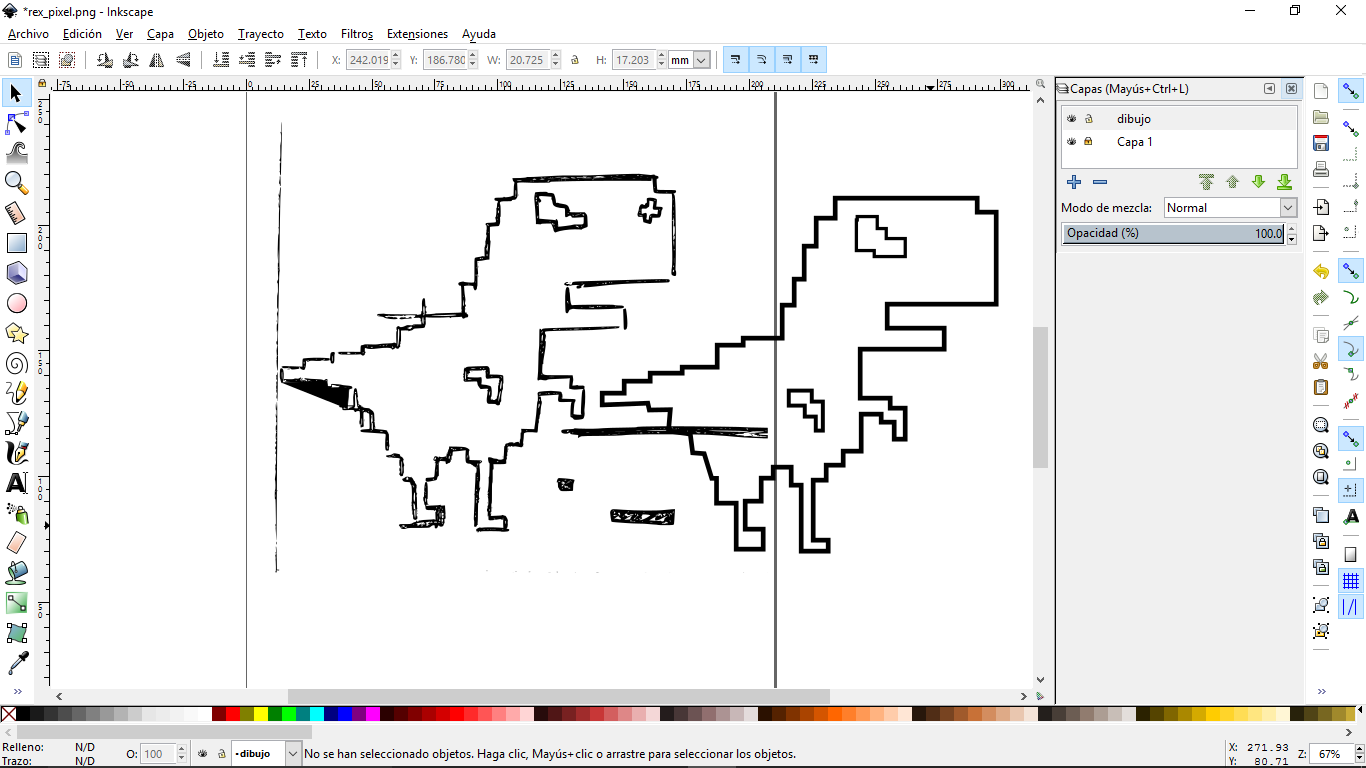
Task: Toggle lock of dibujo layer
Action: coord(1089,119)
